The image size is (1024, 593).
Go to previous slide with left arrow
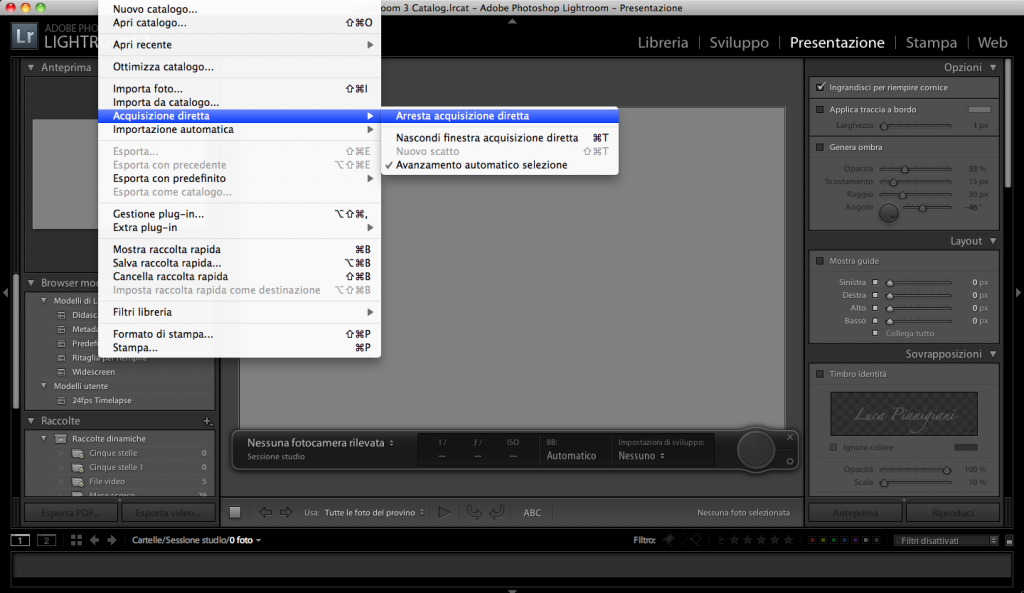click(x=265, y=513)
